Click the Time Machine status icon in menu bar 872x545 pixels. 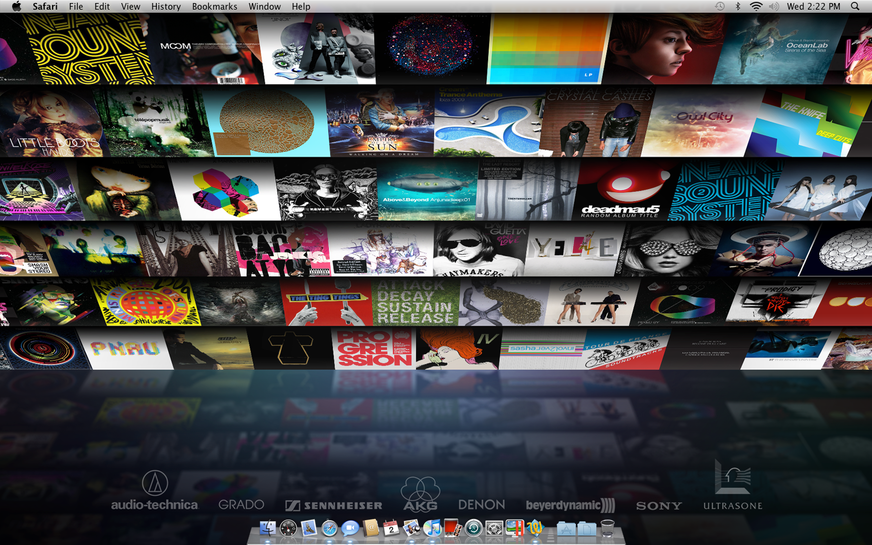pos(720,6)
